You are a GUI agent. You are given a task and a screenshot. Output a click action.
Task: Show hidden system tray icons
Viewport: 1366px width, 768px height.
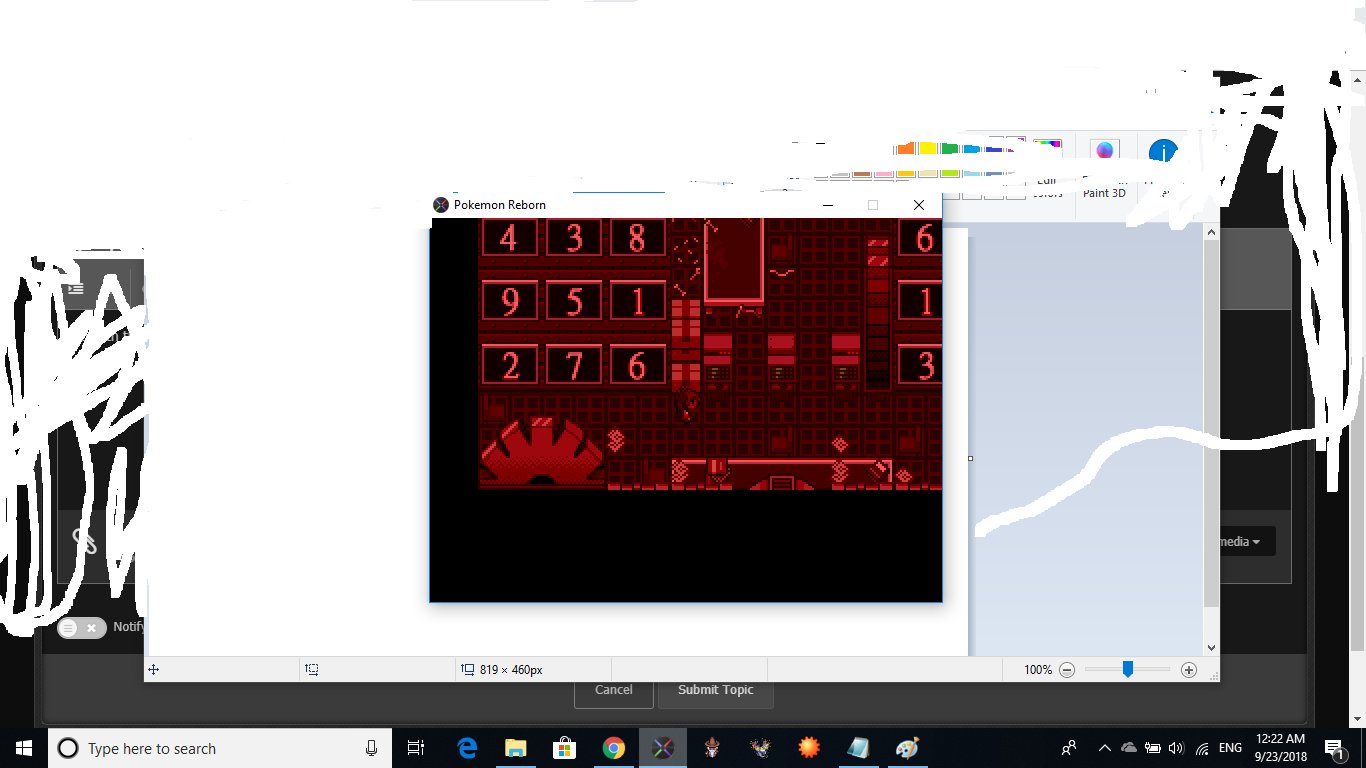(x=1104, y=748)
